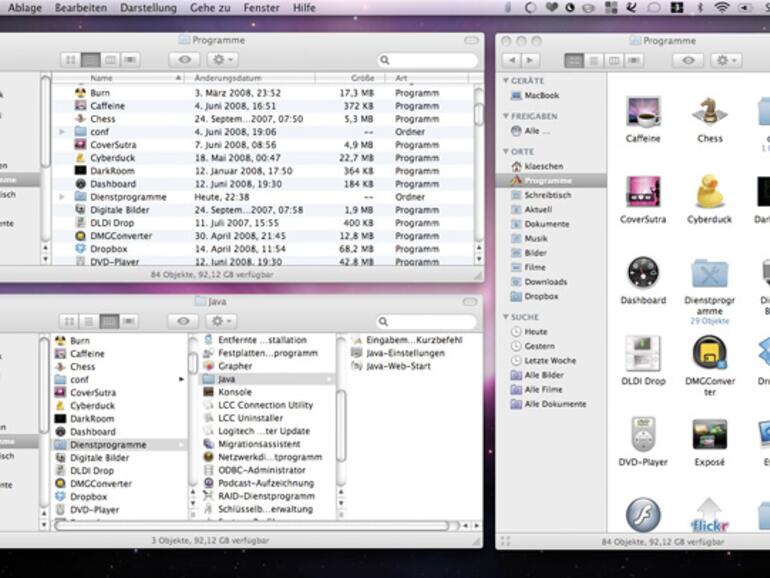
Task: Select the CoverSutra icon in the right window
Action: tap(643, 191)
